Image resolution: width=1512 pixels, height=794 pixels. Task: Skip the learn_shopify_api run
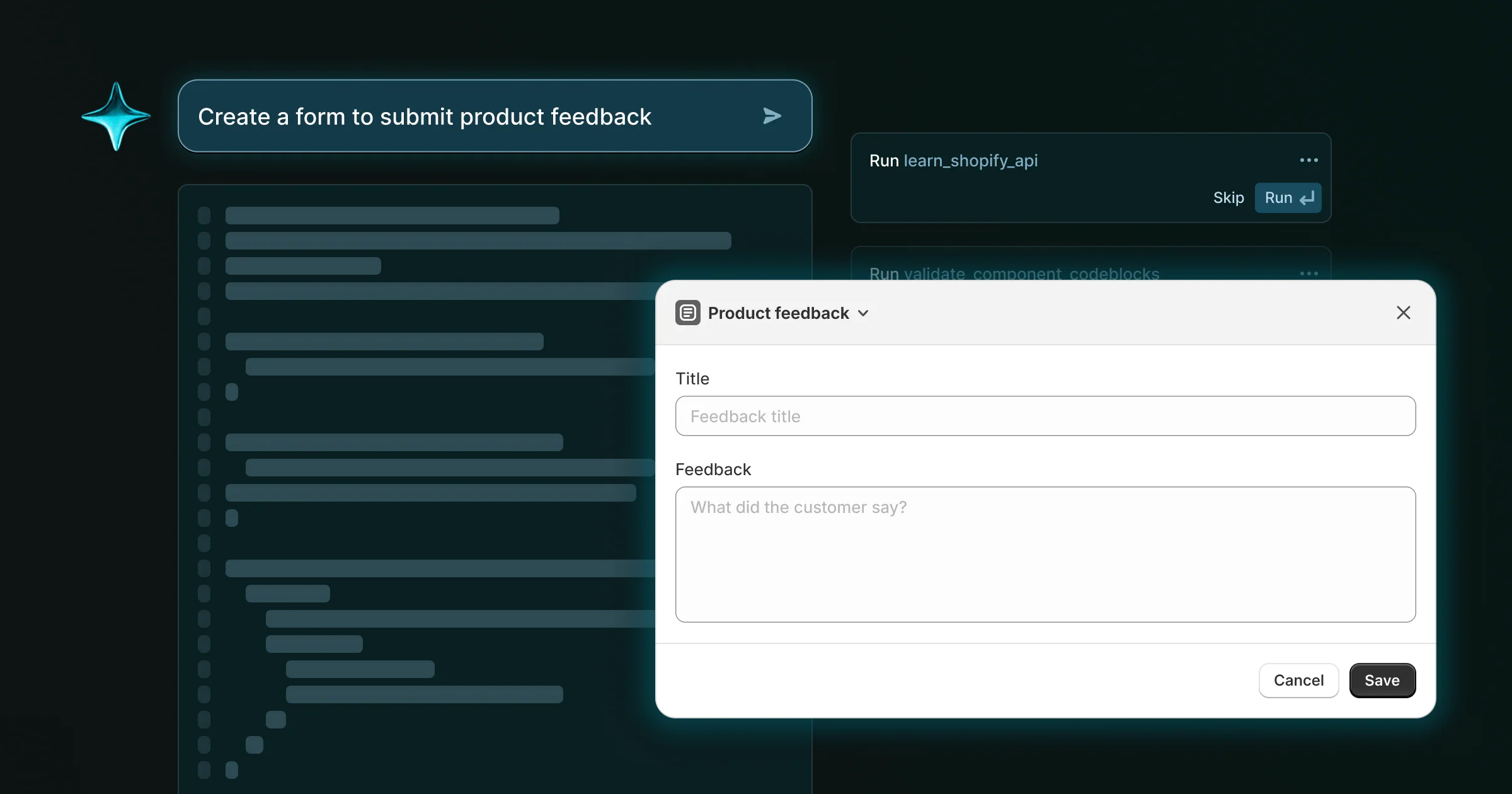pyautogui.click(x=1228, y=197)
